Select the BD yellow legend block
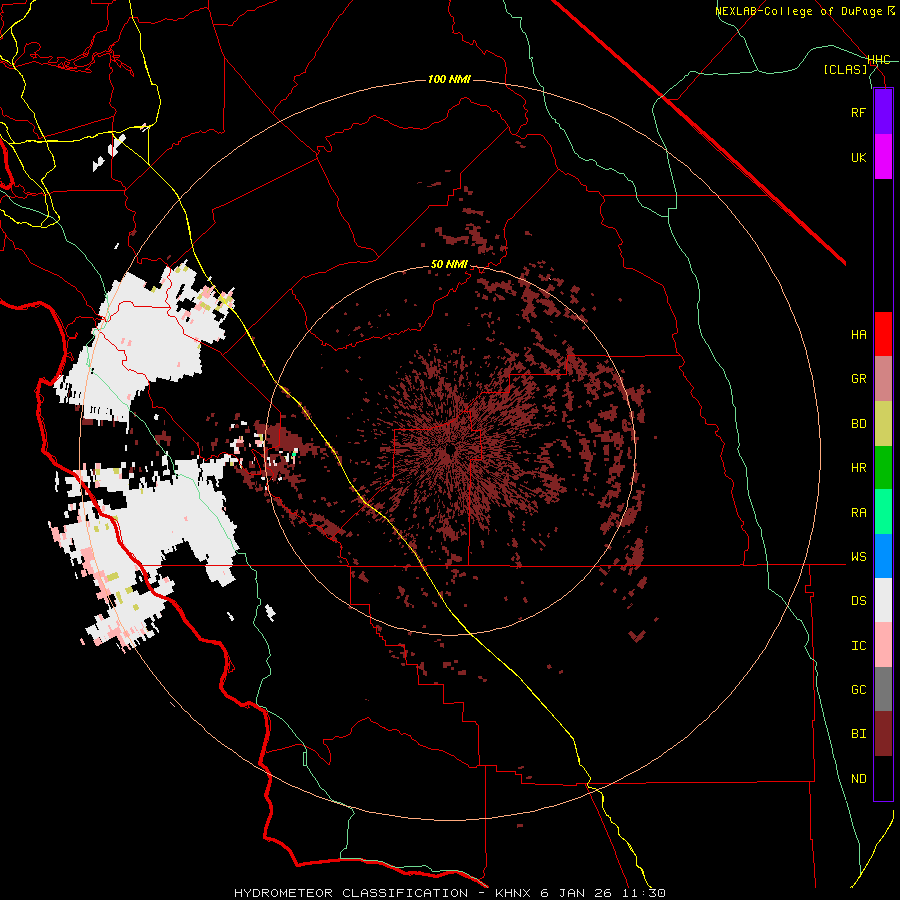The width and height of the screenshot is (900, 900). pyautogui.click(x=883, y=424)
